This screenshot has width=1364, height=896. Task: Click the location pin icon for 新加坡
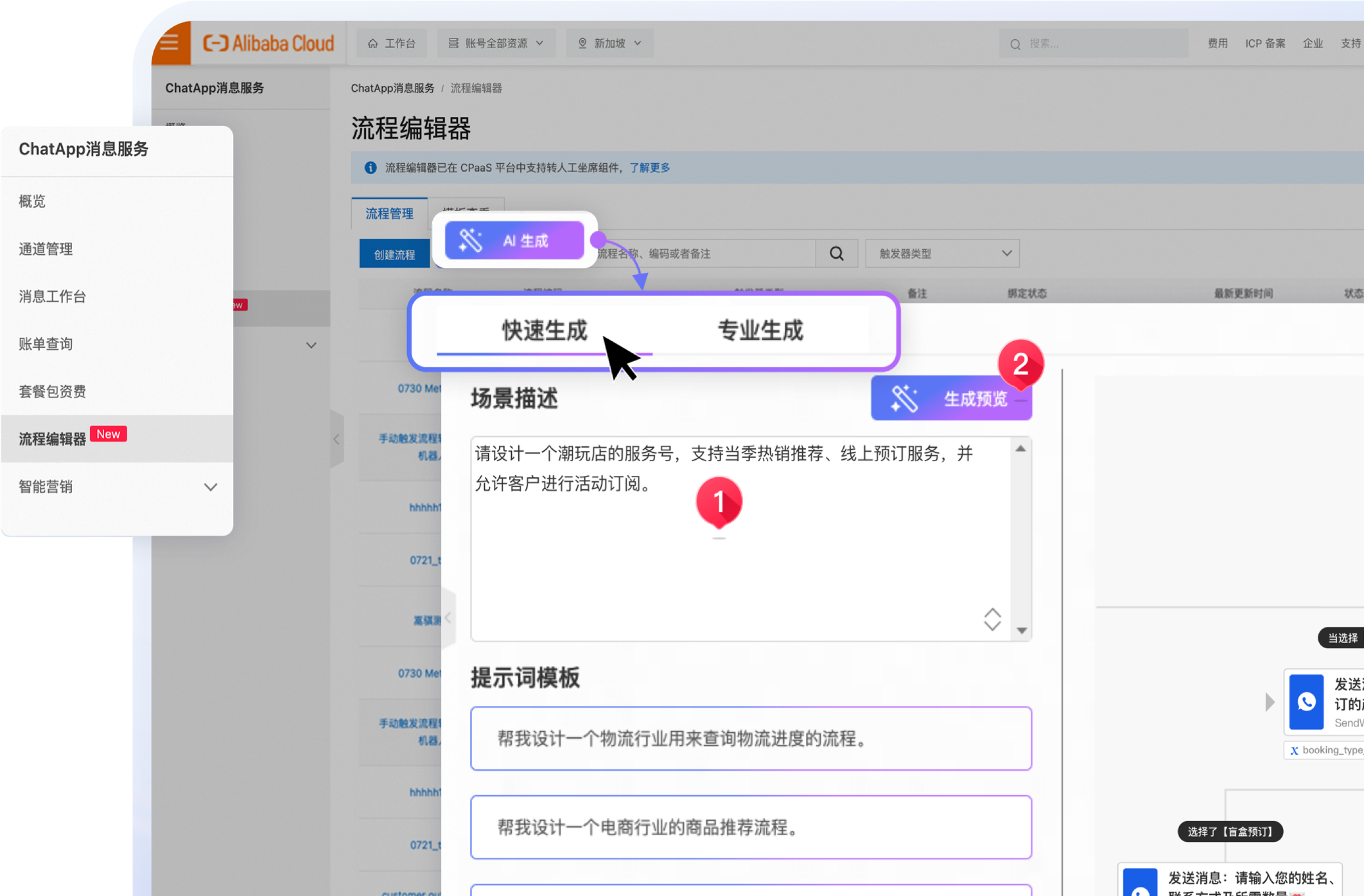(x=582, y=43)
